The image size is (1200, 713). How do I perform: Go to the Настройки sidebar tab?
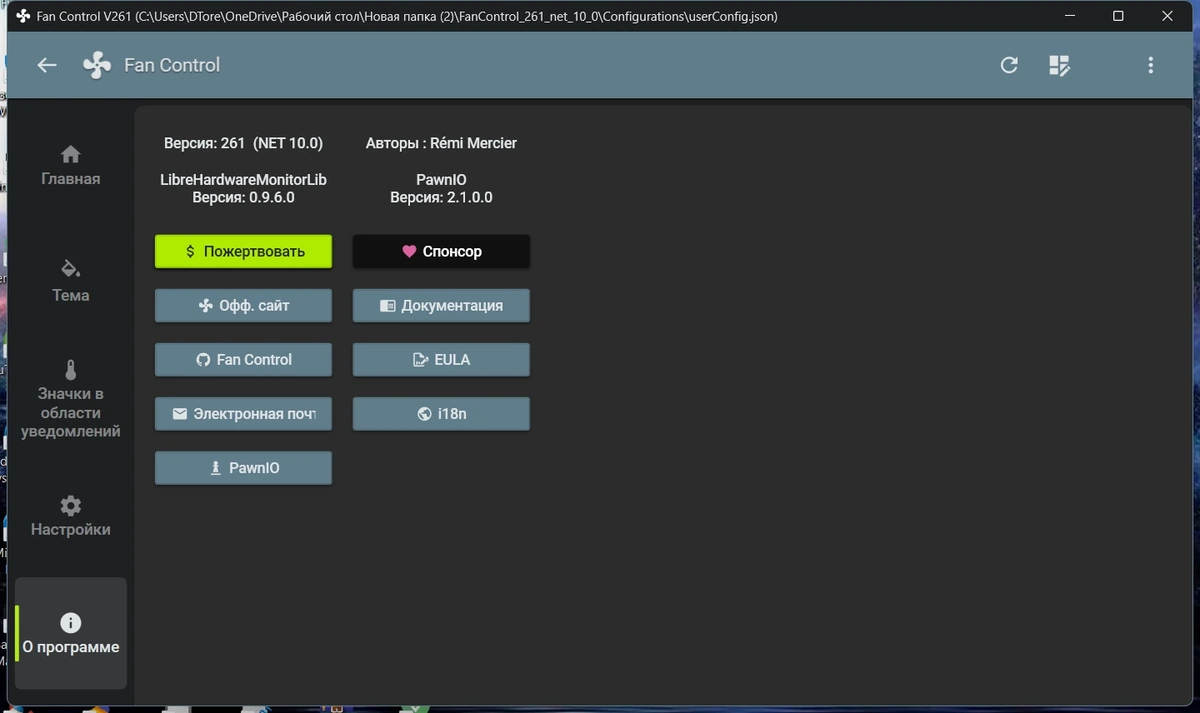tap(70, 517)
